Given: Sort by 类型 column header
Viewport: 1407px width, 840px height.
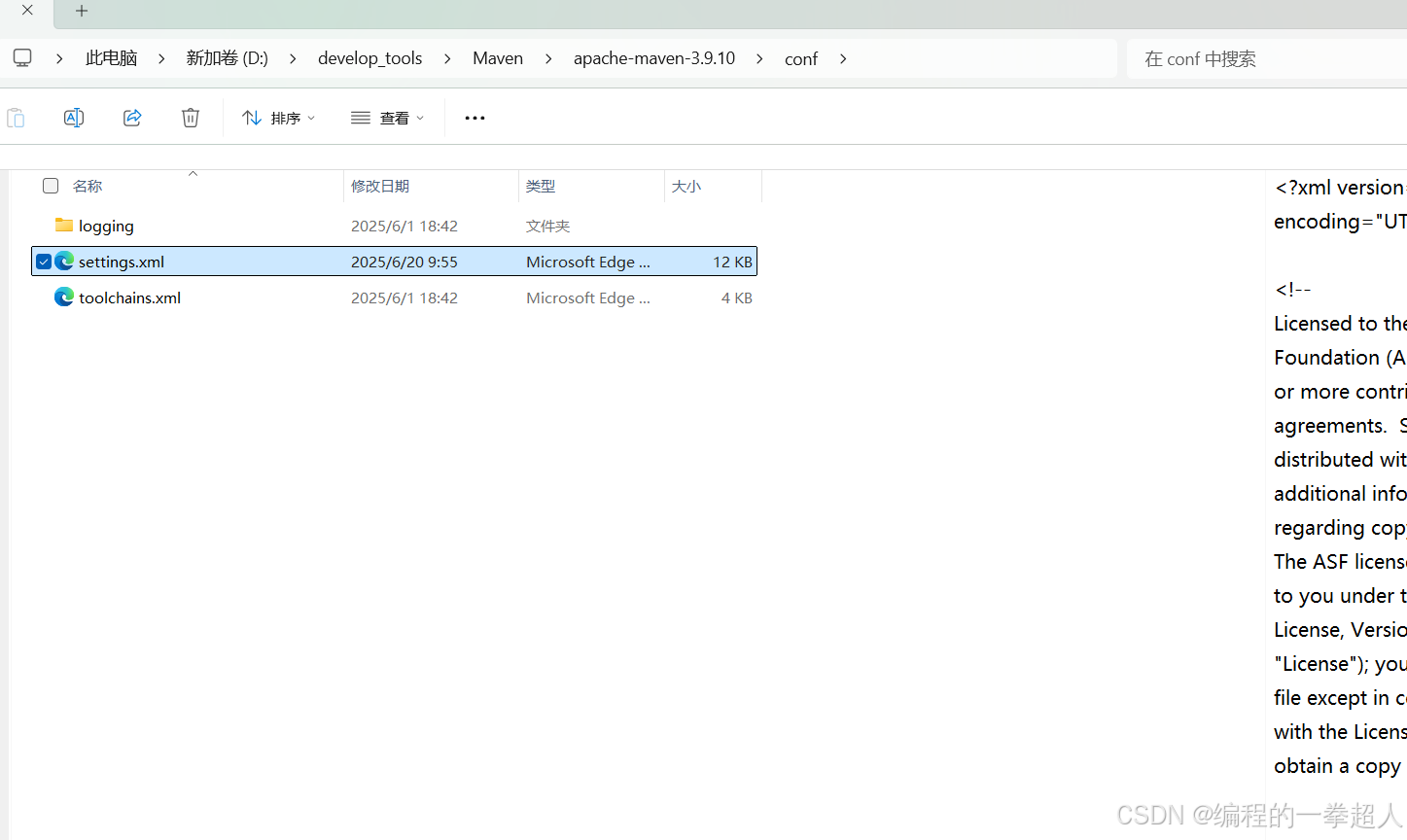Looking at the screenshot, I should click(541, 186).
